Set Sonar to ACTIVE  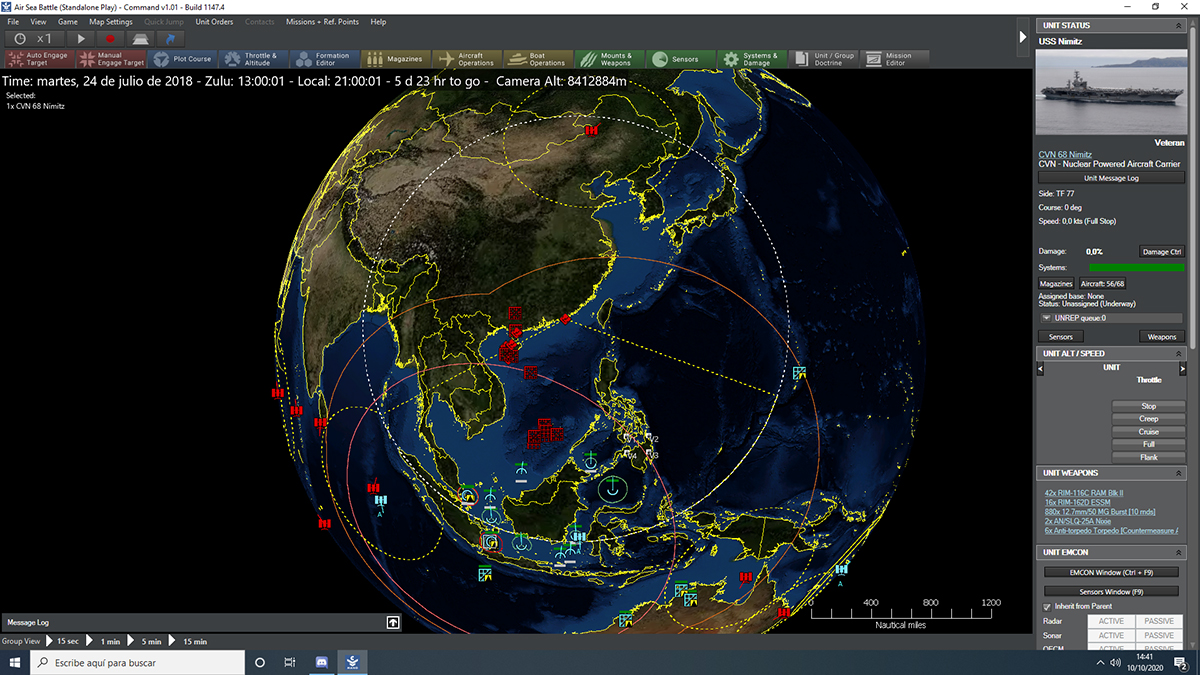click(1111, 636)
